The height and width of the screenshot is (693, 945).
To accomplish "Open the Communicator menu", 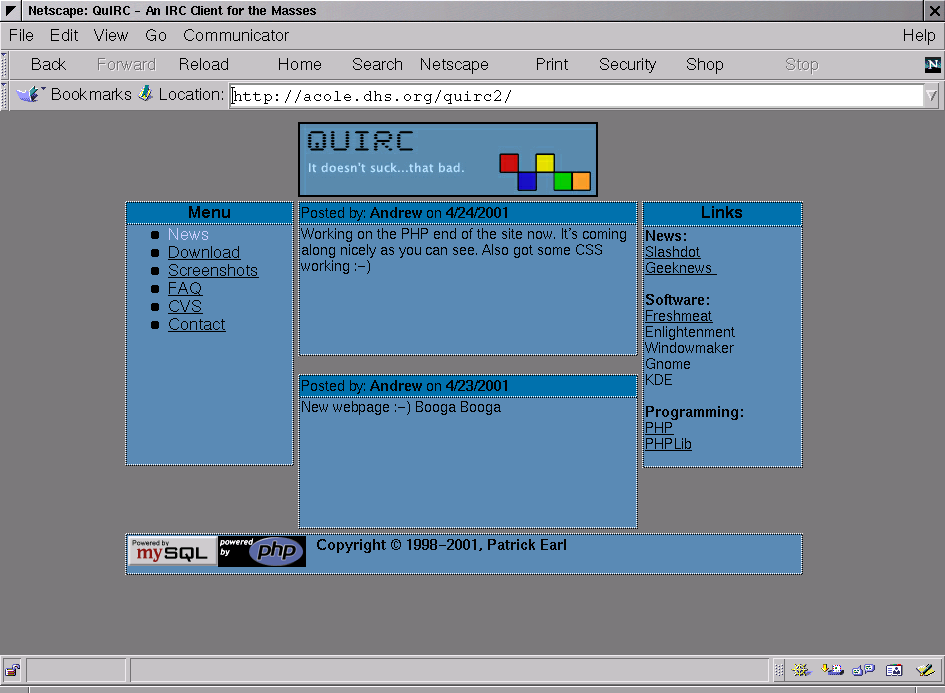I will [236, 35].
